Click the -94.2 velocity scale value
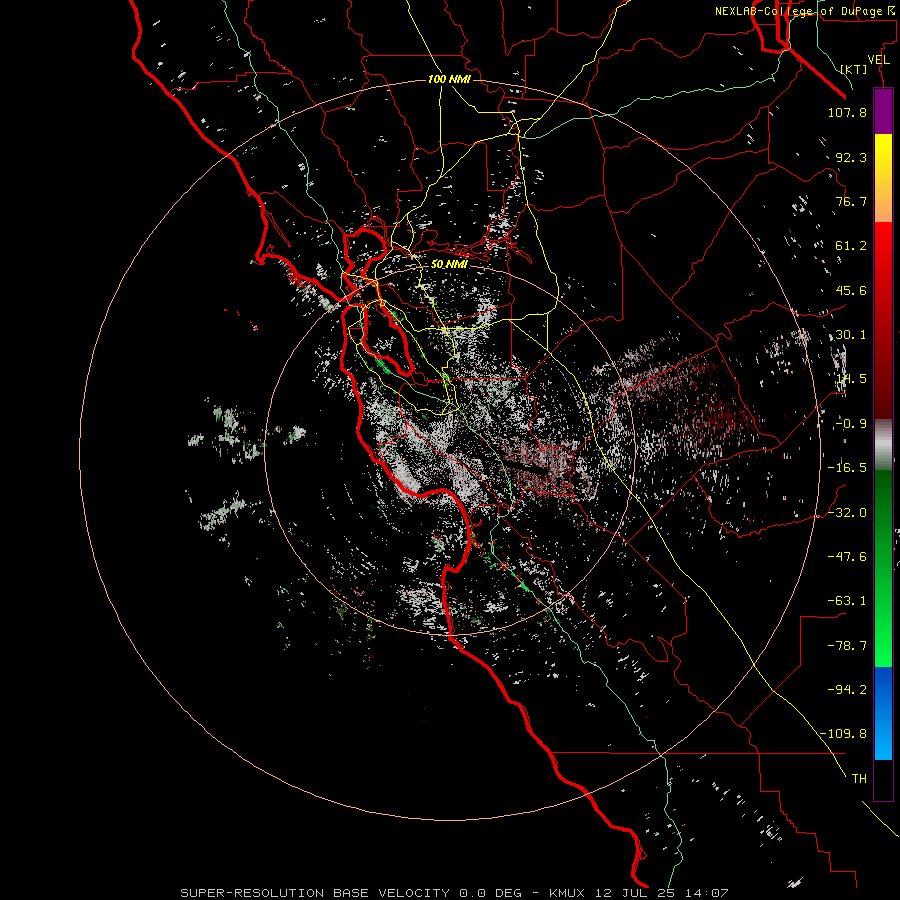This screenshot has height=900, width=900. point(847,690)
